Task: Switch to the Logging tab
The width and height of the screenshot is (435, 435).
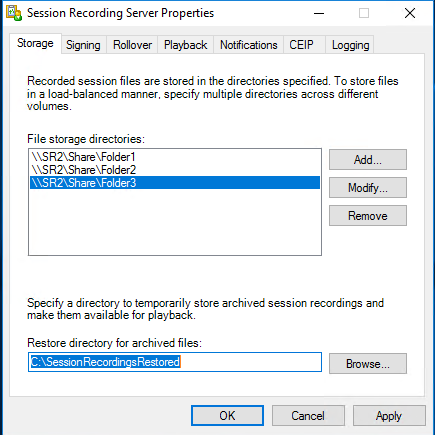Action: pyautogui.click(x=350, y=45)
